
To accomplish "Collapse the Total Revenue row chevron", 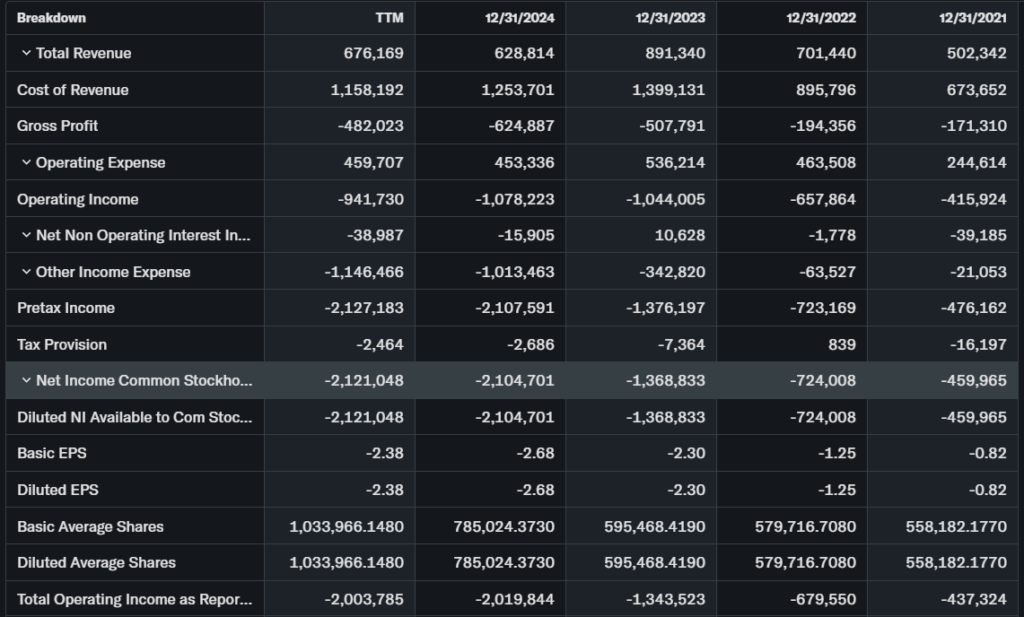I will 26,53.
